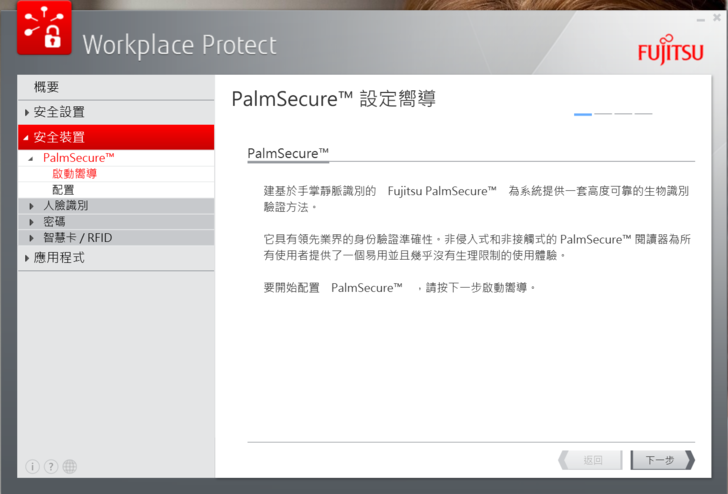Image resolution: width=728 pixels, height=494 pixels.
Task: Click the question mark help icon
Action: pos(51,466)
